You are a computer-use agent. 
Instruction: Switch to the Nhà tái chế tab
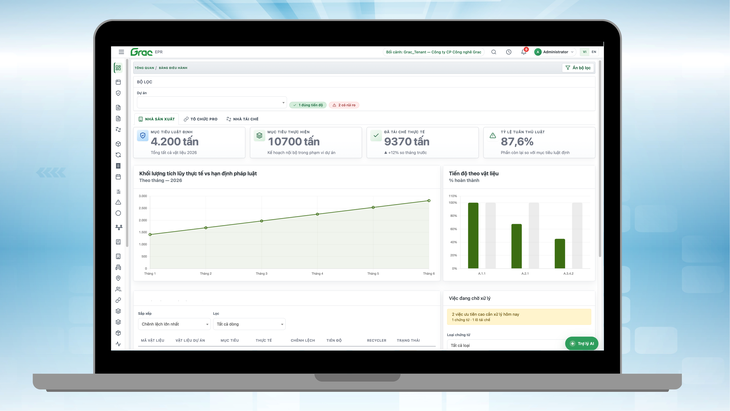coord(242,119)
